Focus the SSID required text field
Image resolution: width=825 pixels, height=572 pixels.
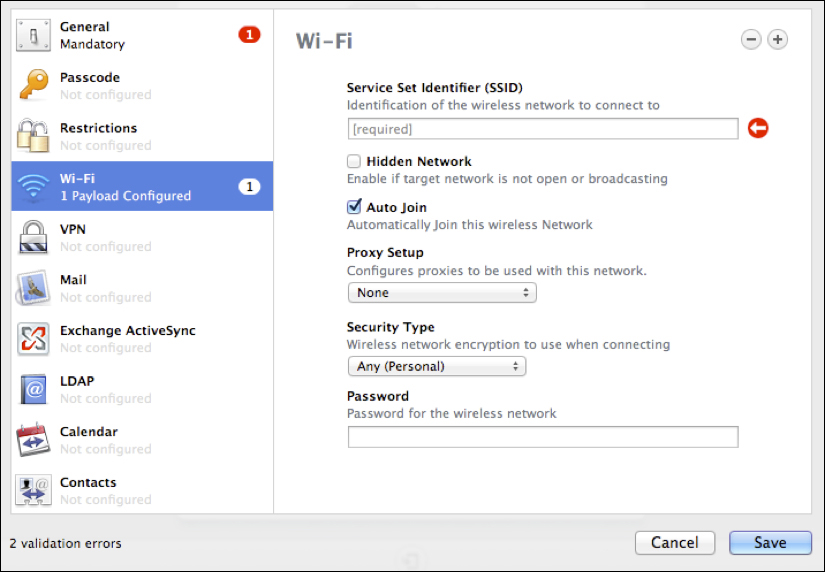click(543, 129)
